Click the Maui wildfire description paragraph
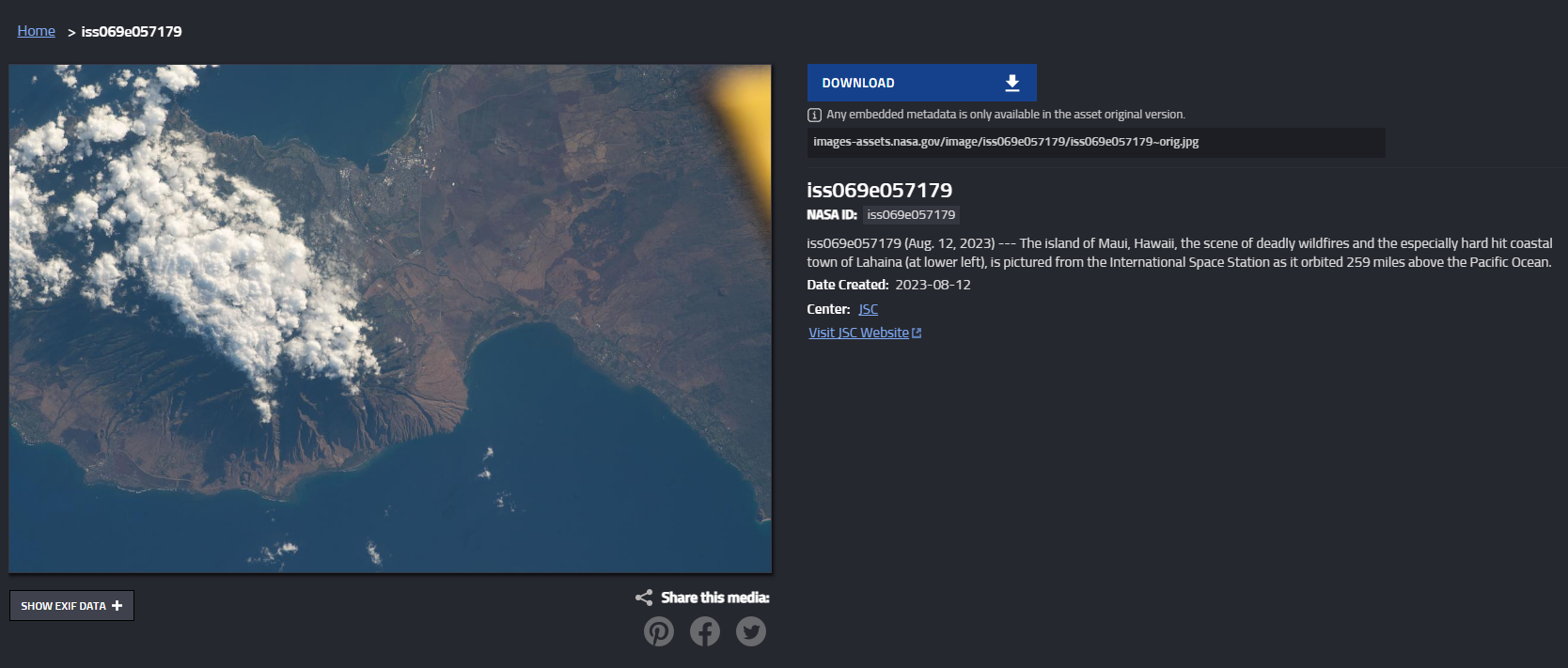This screenshot has width=1568, height=668. pyautogui.click(x=1180, y=253)
